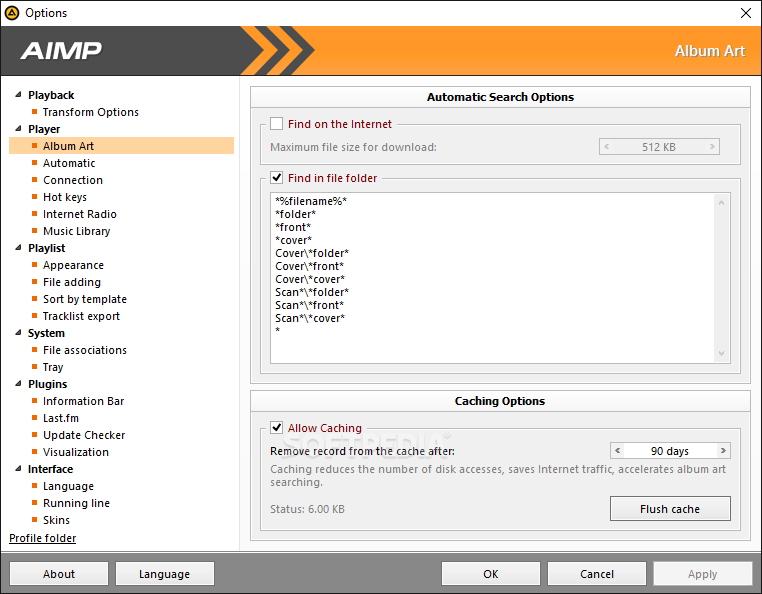Cancel the Options dialog
The height and width of the screenshot is (594, 762).
[597, 574]
